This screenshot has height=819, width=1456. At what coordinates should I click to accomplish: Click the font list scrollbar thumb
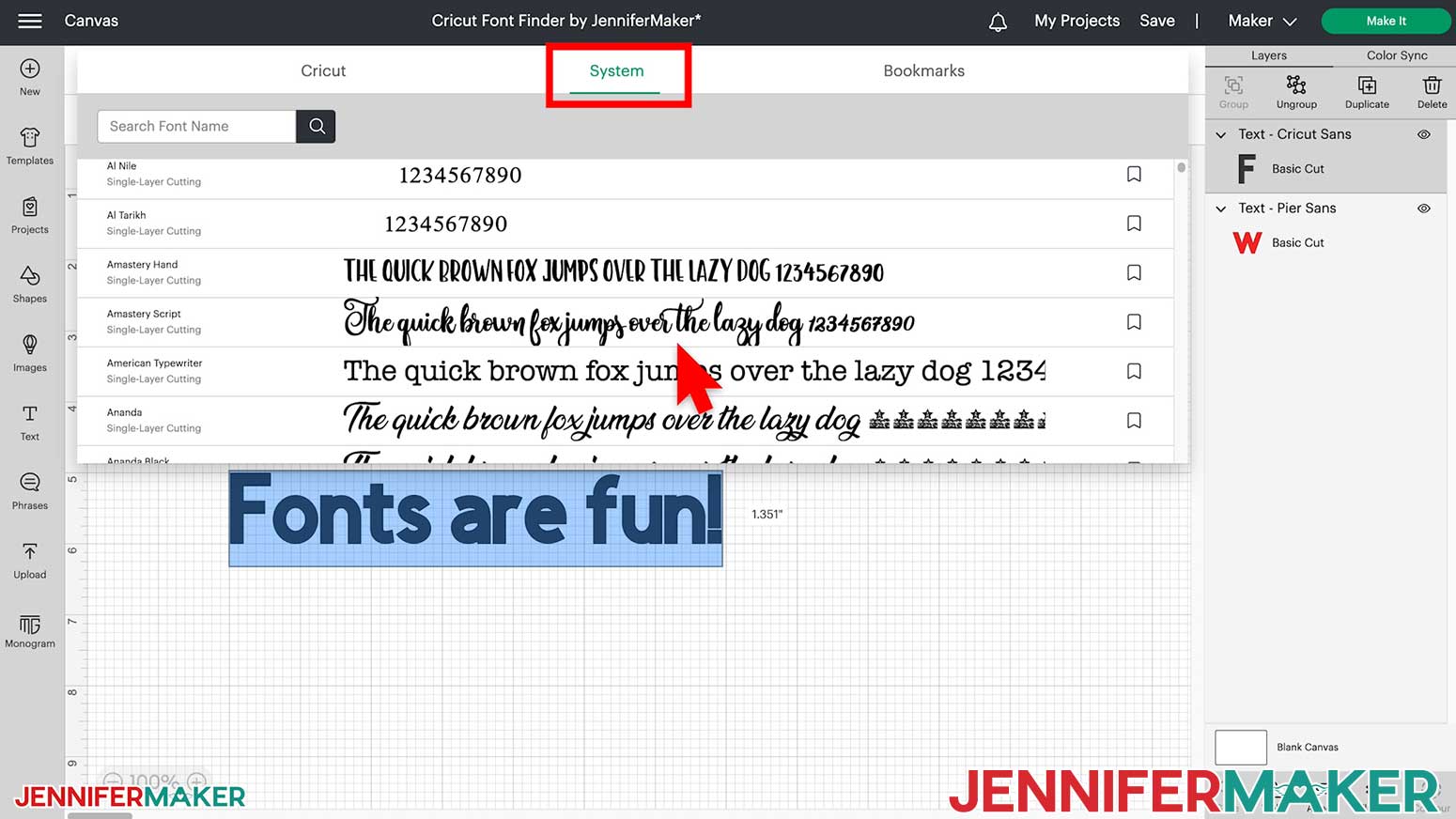[1181, 167]
